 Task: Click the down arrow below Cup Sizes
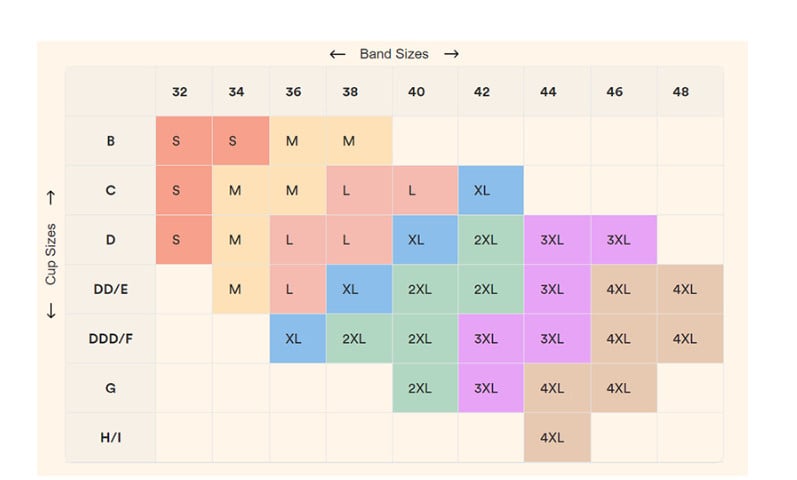51,311
